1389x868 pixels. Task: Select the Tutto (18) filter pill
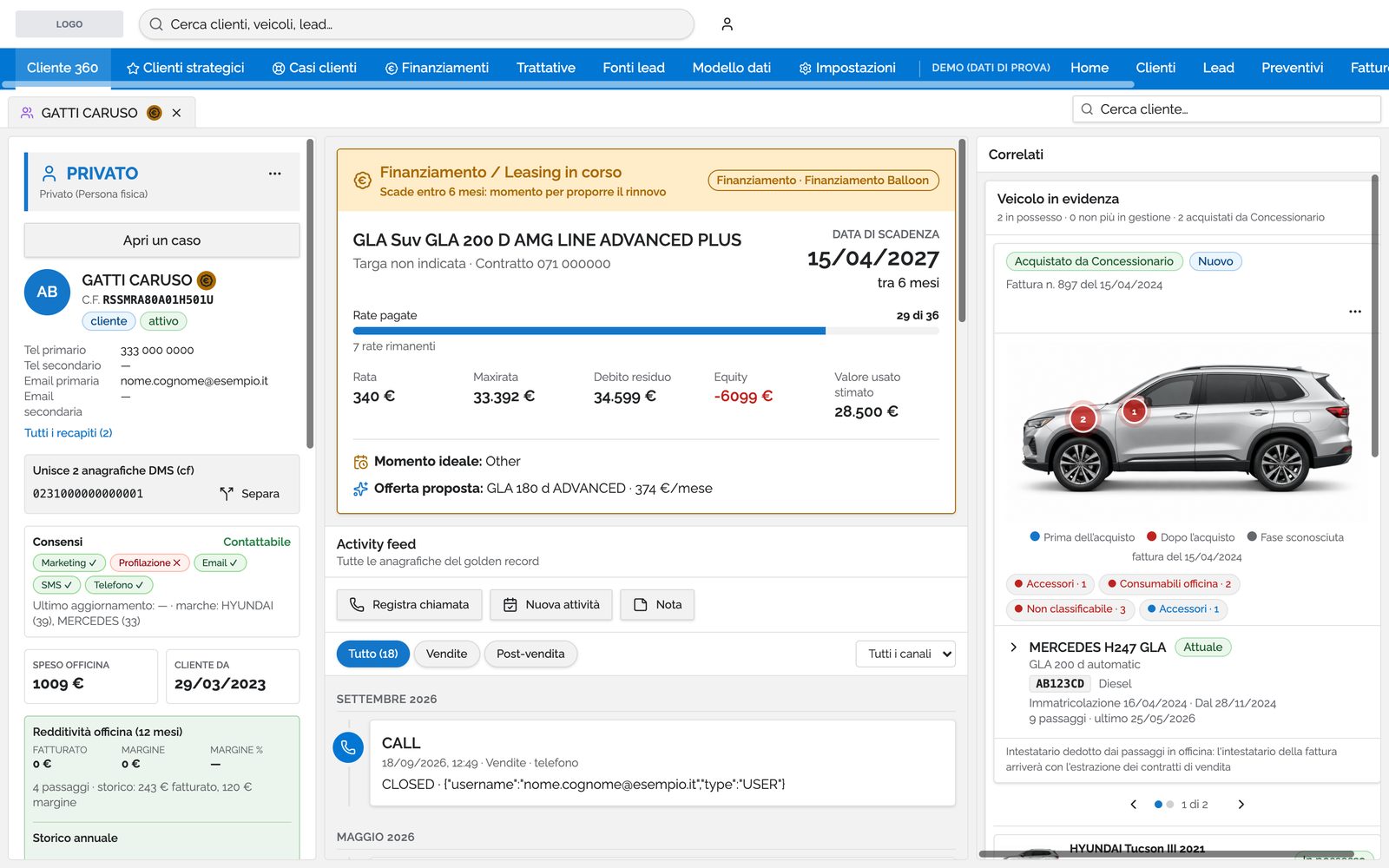[x=373, y=654]
